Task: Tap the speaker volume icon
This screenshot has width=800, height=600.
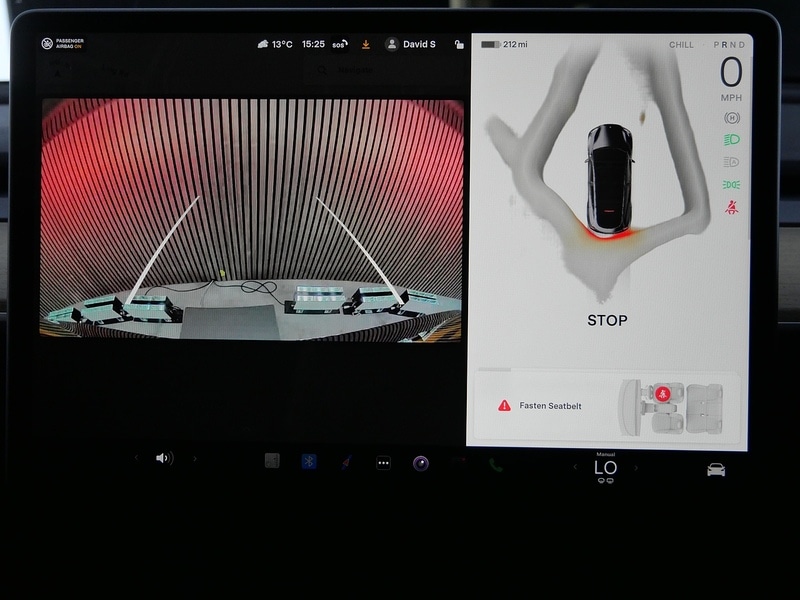Action: point(164,458)
